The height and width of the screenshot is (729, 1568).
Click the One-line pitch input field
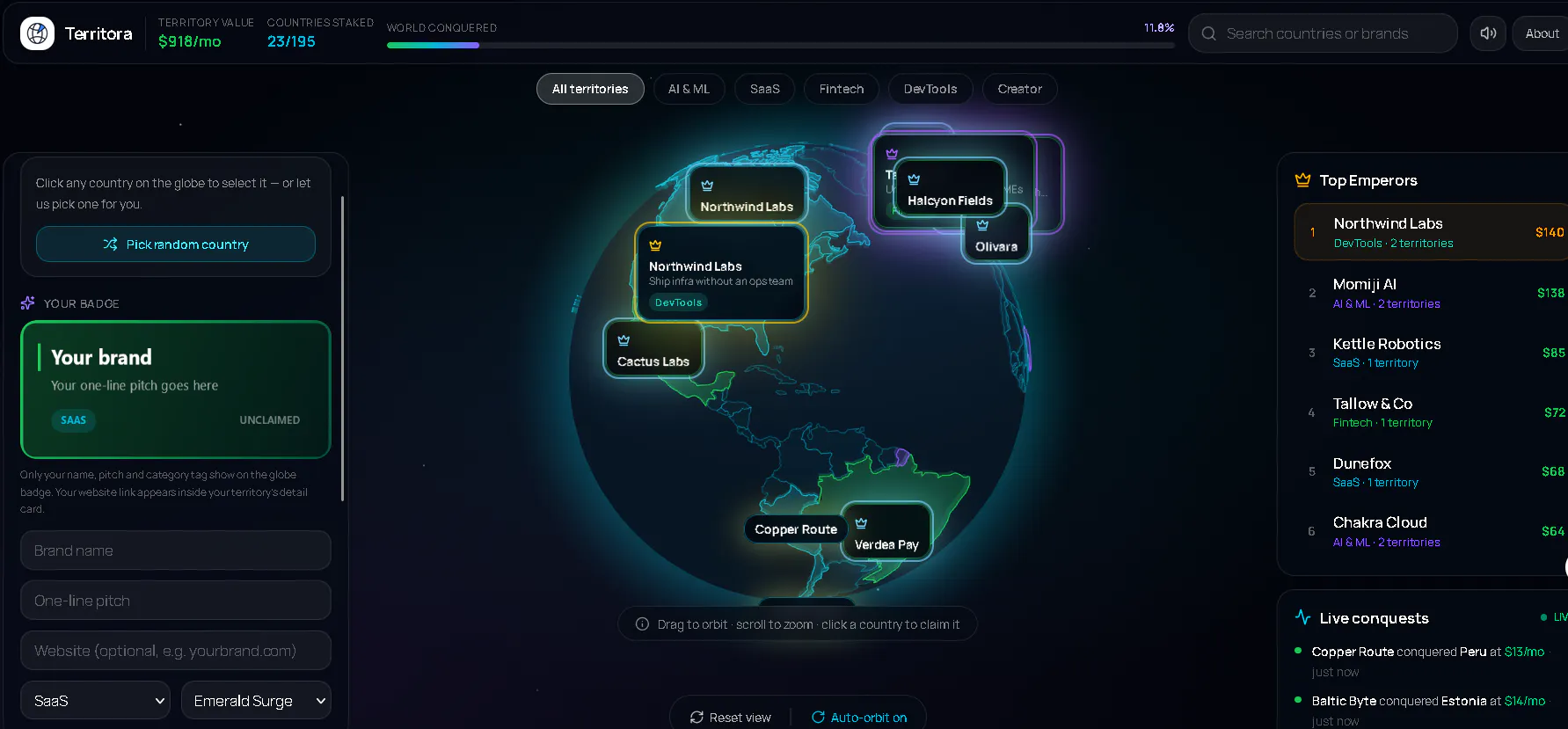[x=176, y=601]
